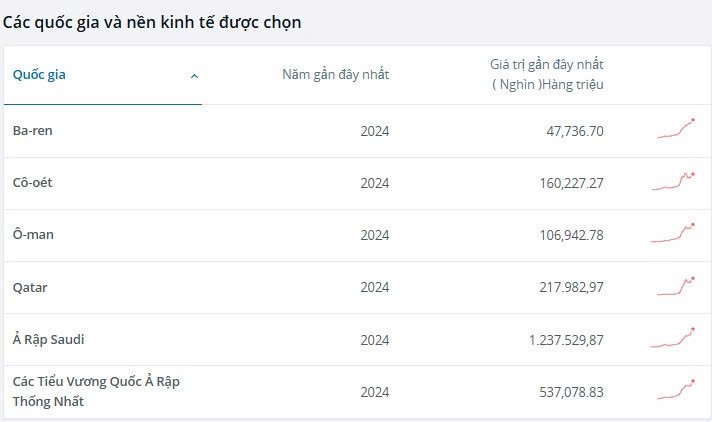712x422 pixels.
Task: Open the Qatar sparkline trend chart
Action: click(676, 286)
